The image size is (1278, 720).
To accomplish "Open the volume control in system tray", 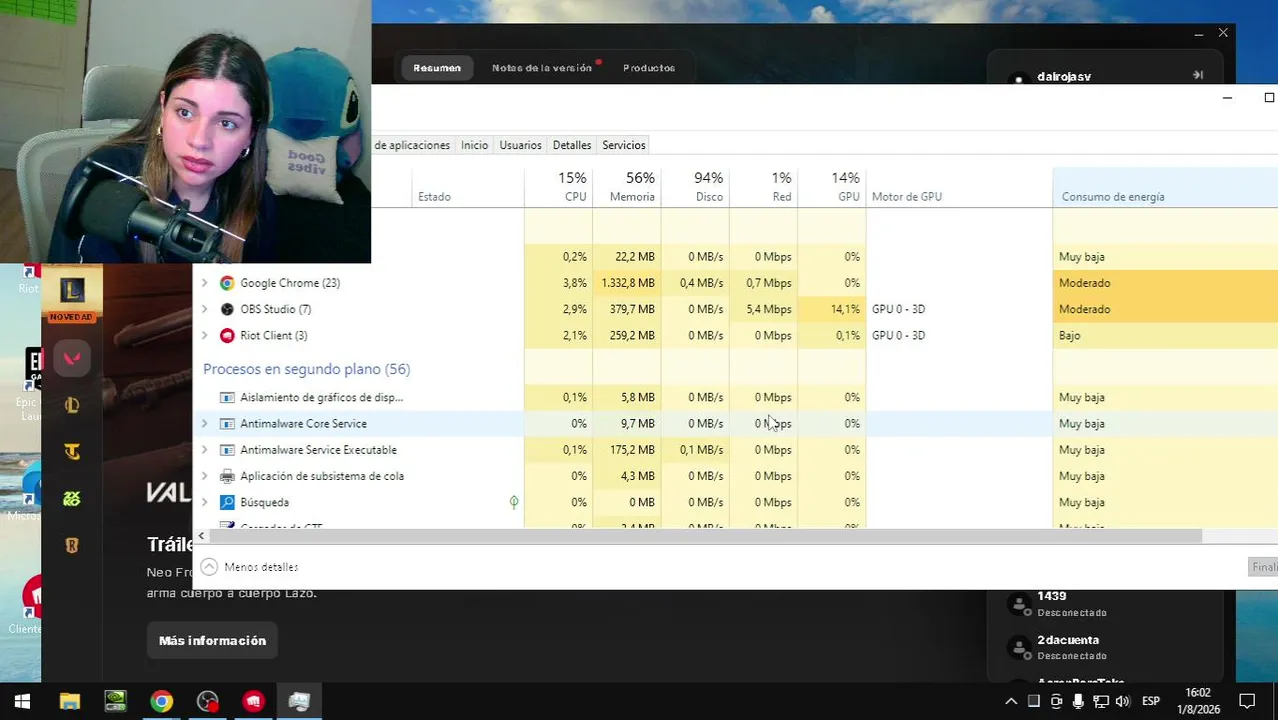I will point(1122,701).
